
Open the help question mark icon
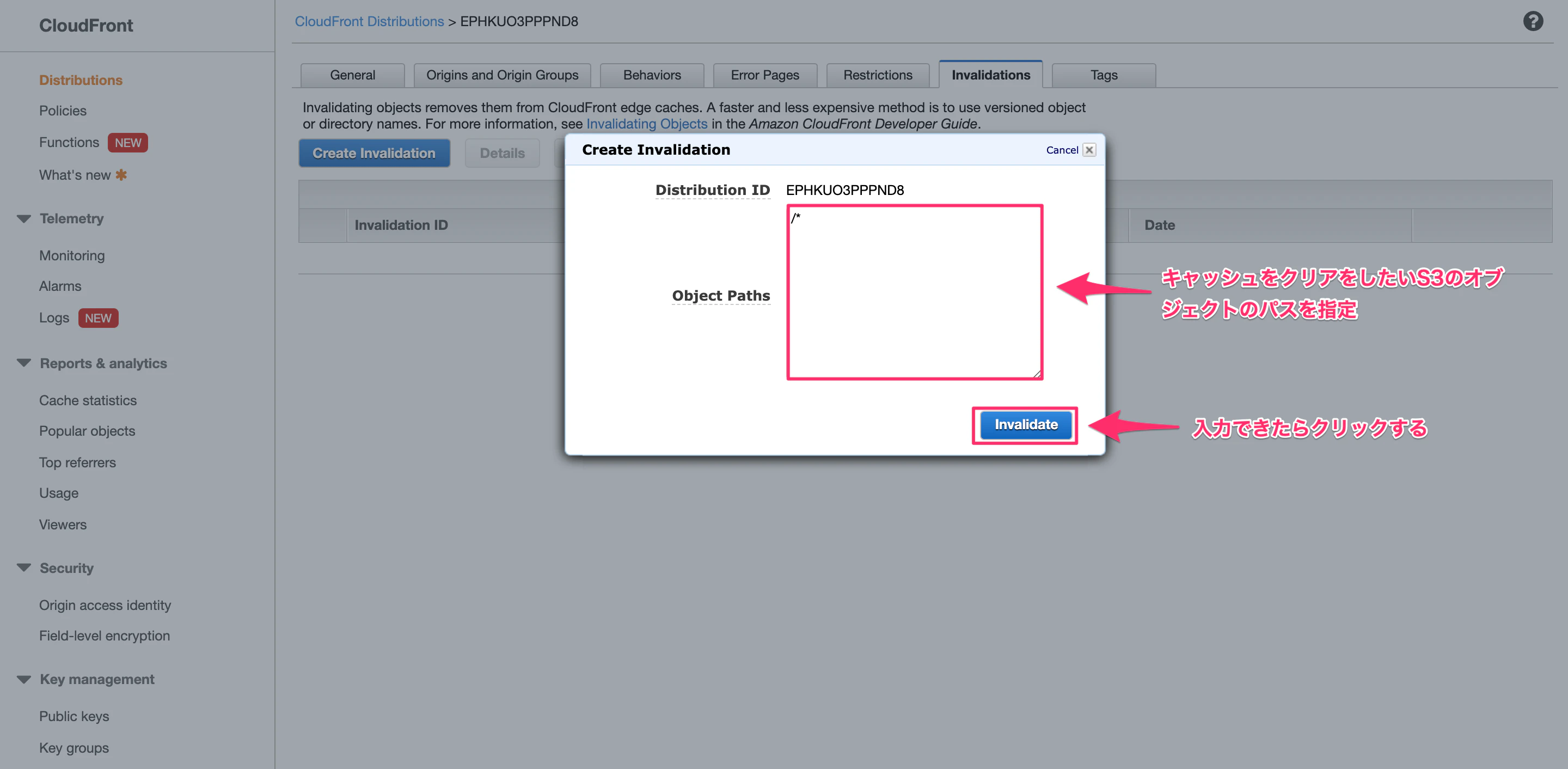tap(1533, 21)
